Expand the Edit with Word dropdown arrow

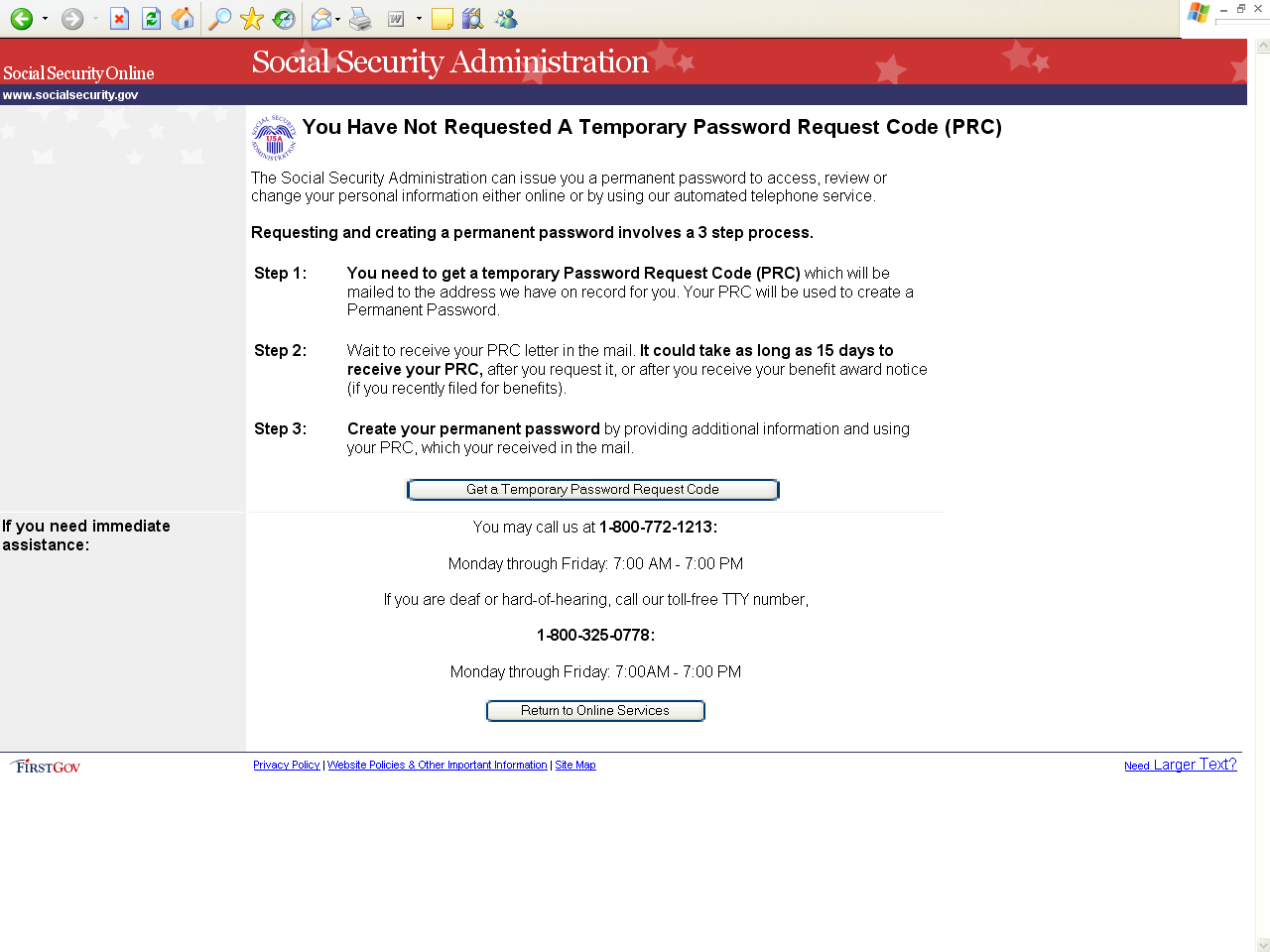pos(419,19)
